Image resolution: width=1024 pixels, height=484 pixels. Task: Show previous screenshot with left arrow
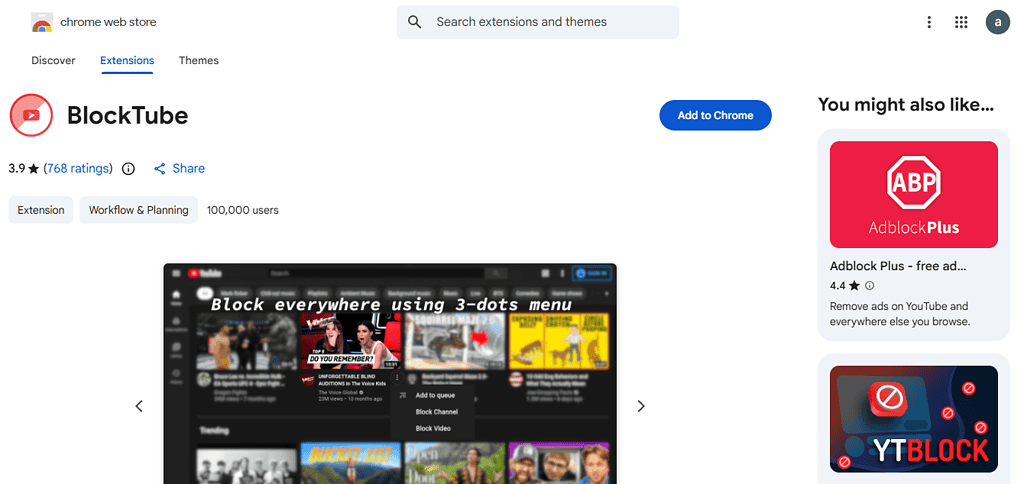click(138, 406)
